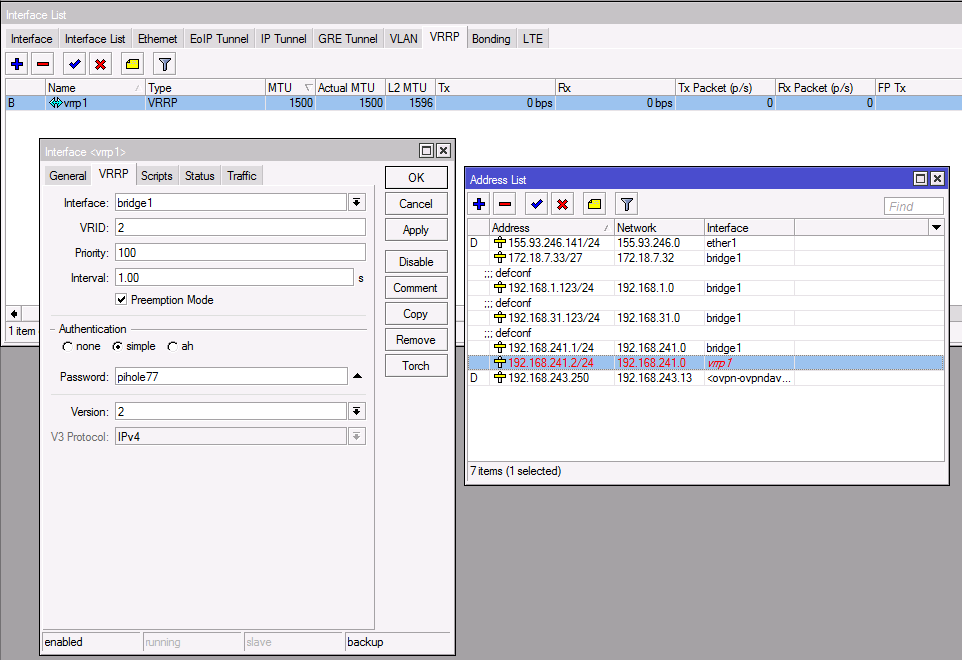This screenshot has height=660, width=962.
Task: Click address icon of 192.168.241.2/24 row
Action: [x=500, y=363]
